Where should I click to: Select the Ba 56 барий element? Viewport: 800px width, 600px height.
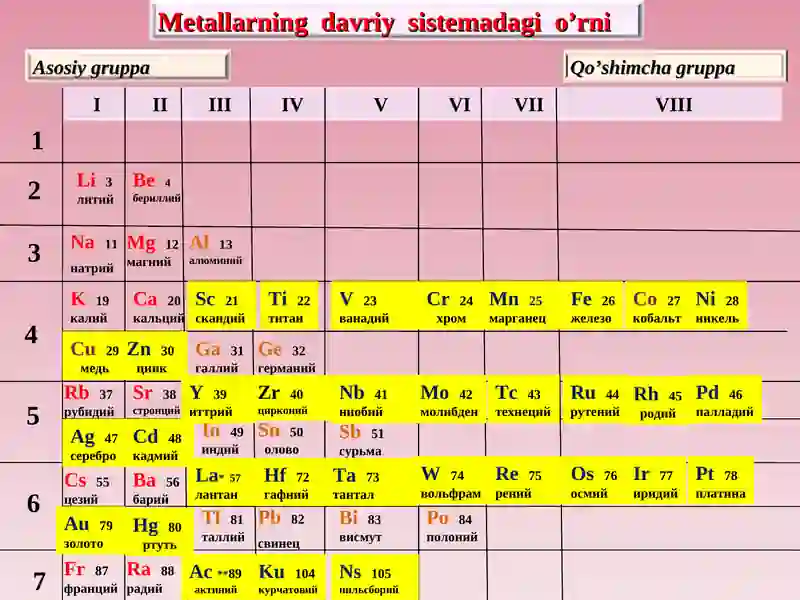(155, 487)
